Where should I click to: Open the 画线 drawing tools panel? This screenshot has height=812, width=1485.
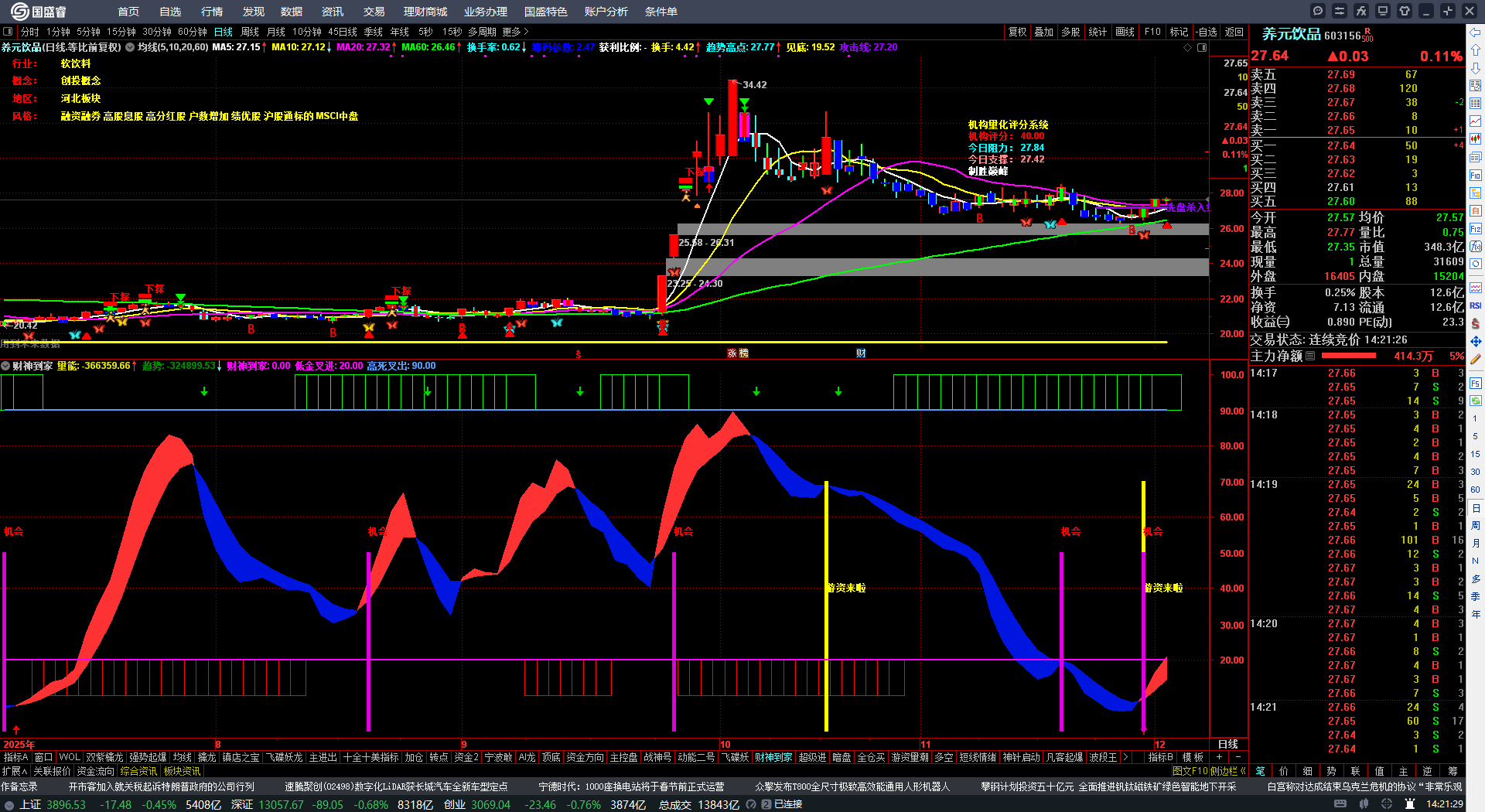pyautogui.click(x=1125, y=32)
